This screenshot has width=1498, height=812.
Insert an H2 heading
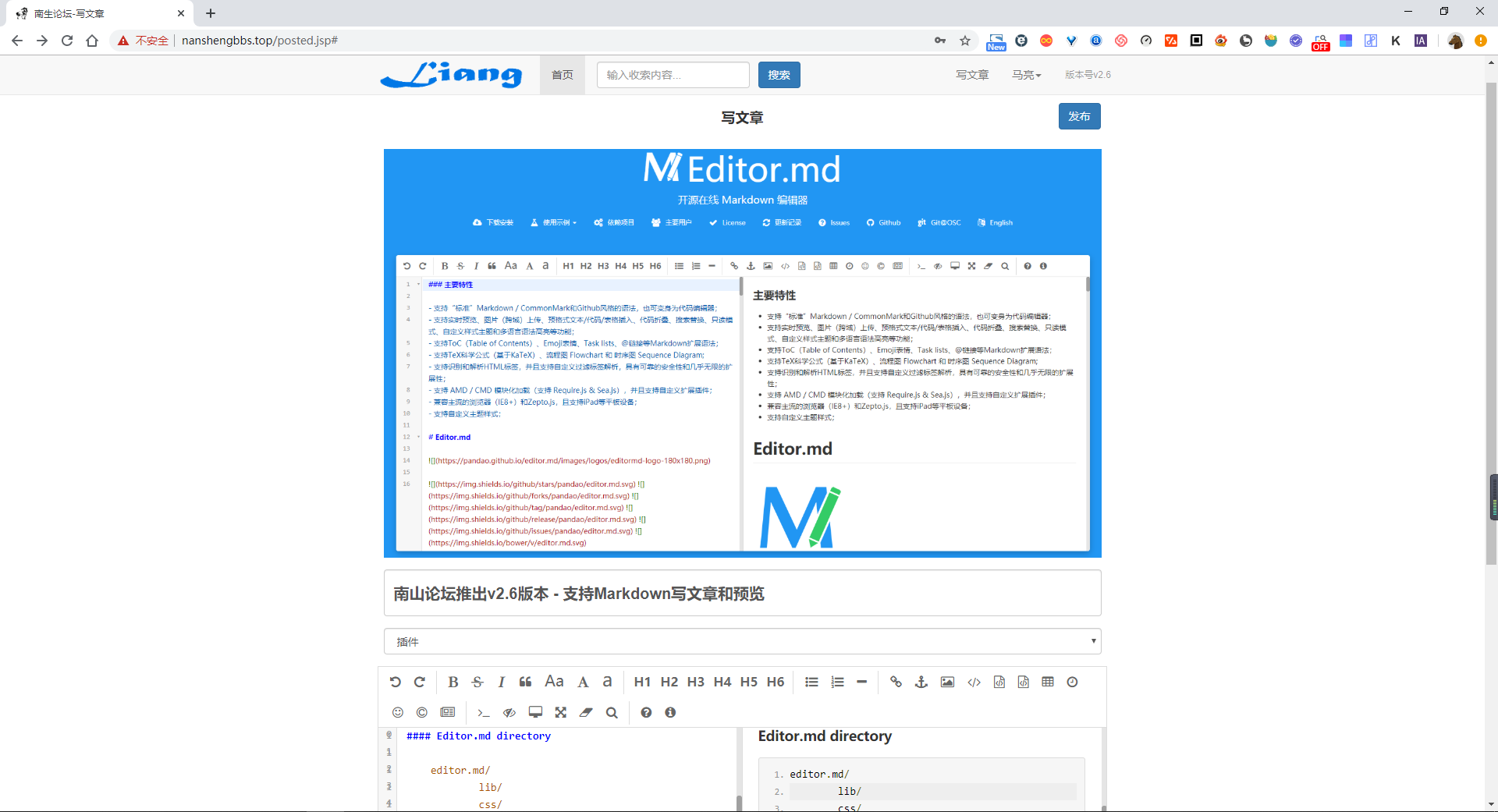[669, 682]
